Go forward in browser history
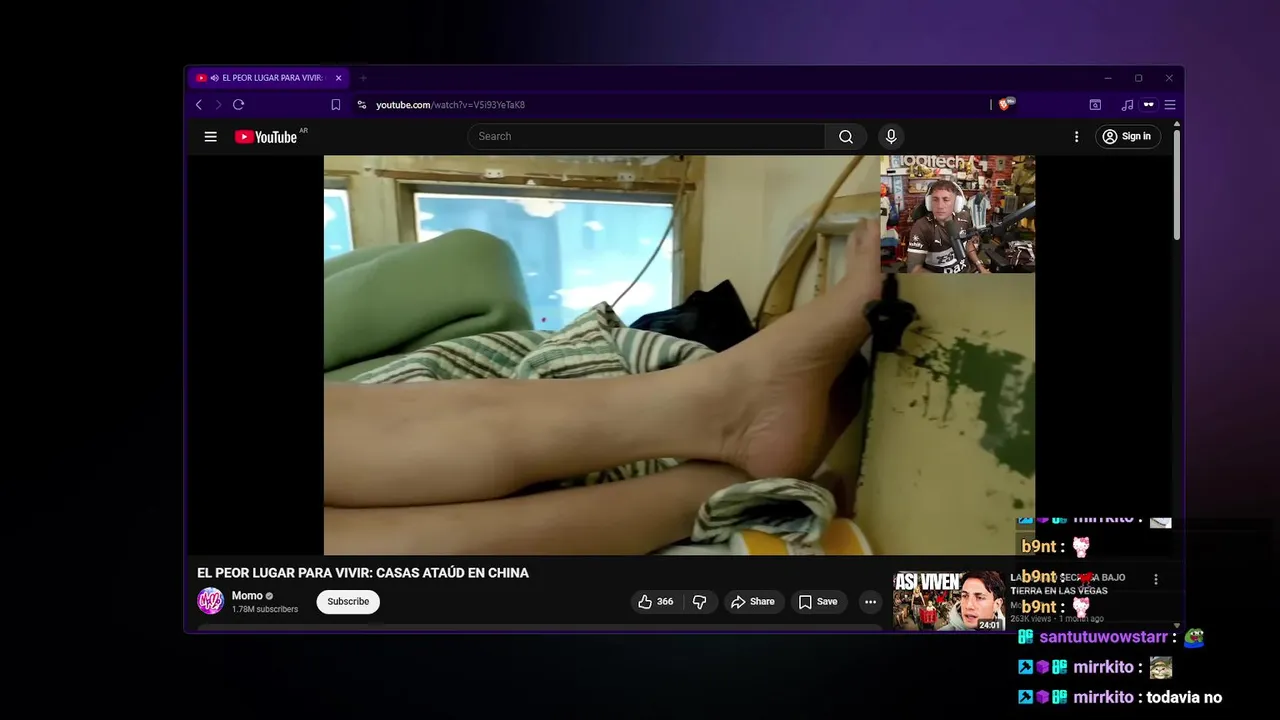 [218, 105]
